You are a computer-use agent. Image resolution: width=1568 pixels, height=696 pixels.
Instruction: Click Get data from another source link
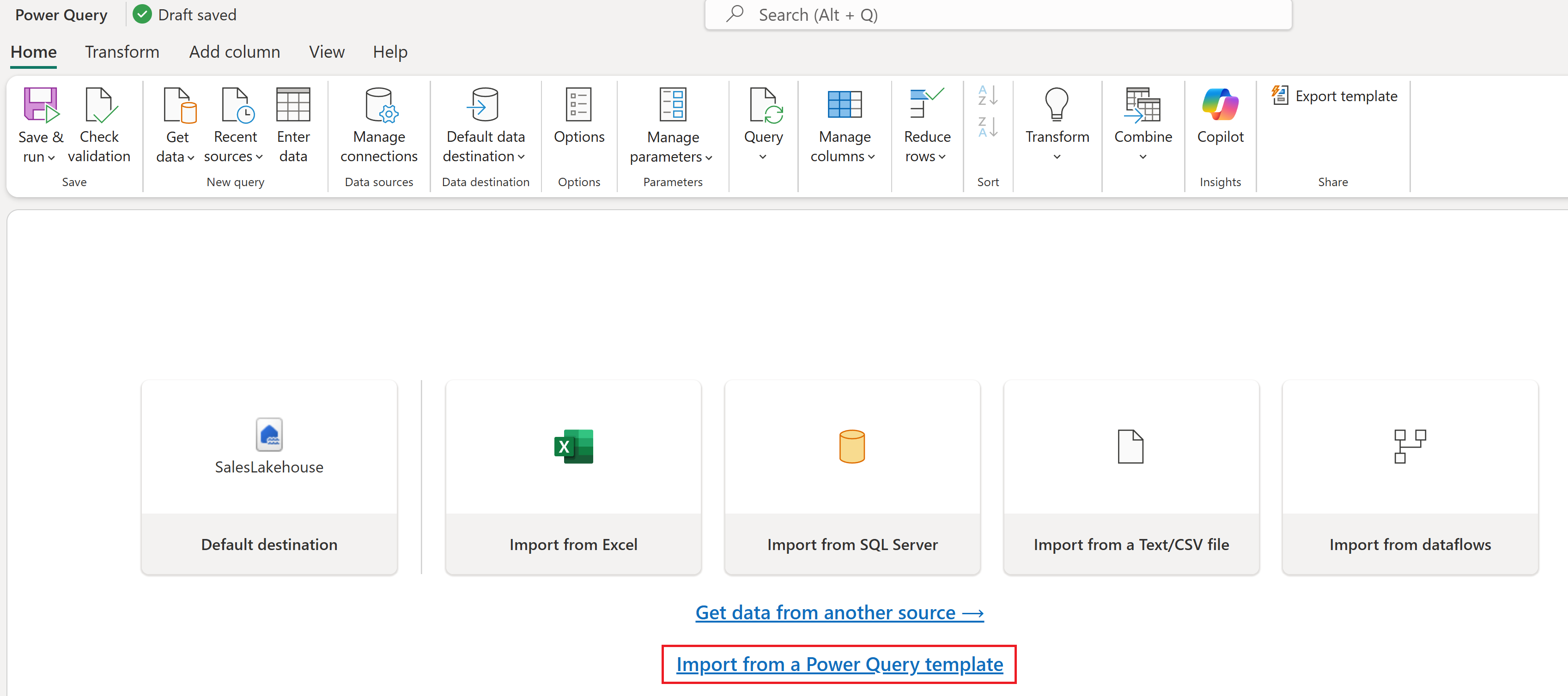tap(839, 613)
